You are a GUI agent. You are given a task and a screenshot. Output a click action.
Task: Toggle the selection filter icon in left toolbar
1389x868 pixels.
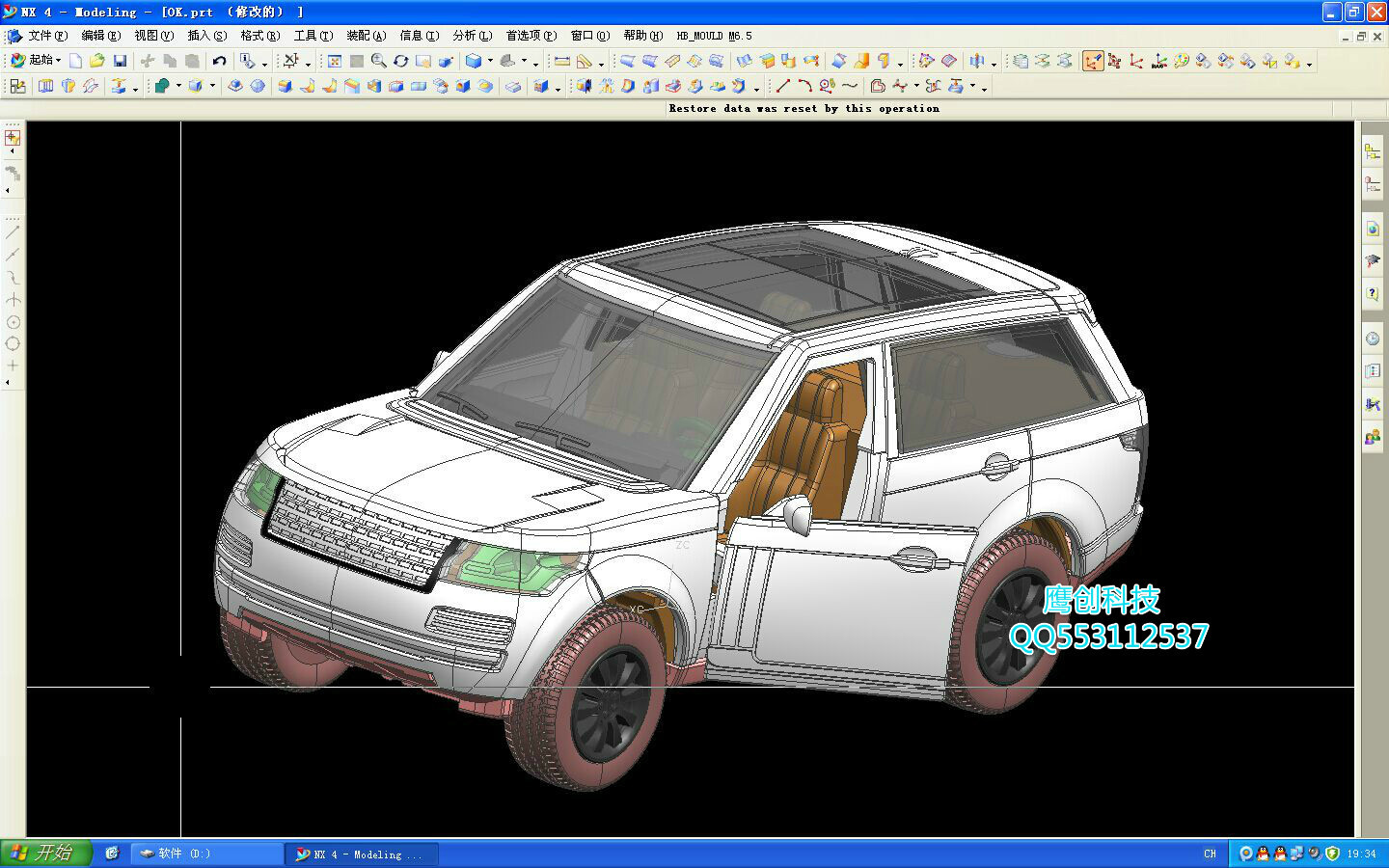[13, 138]
